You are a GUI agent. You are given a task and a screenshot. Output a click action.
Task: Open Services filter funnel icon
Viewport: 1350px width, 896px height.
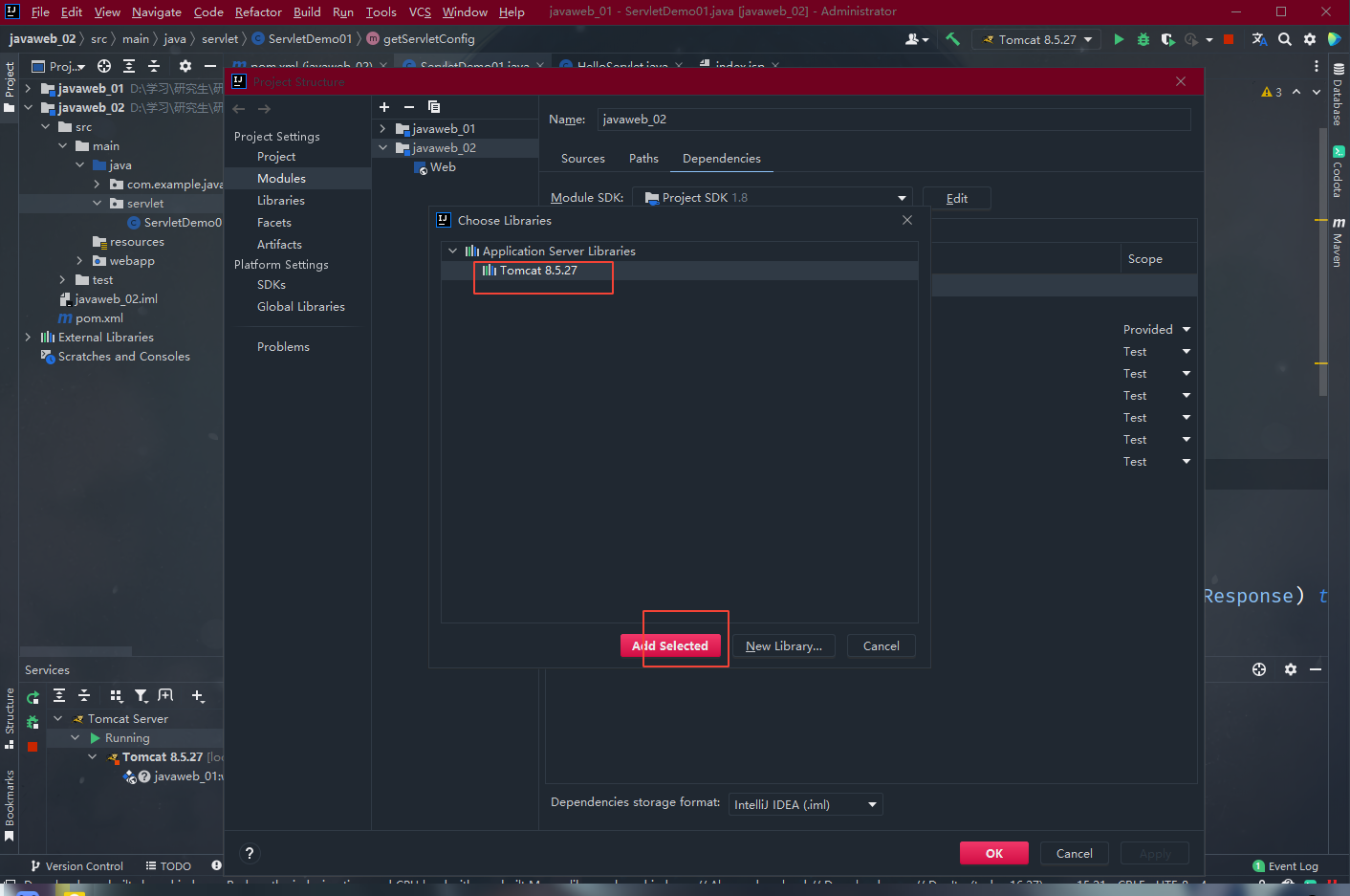click(x=141, y=696)
